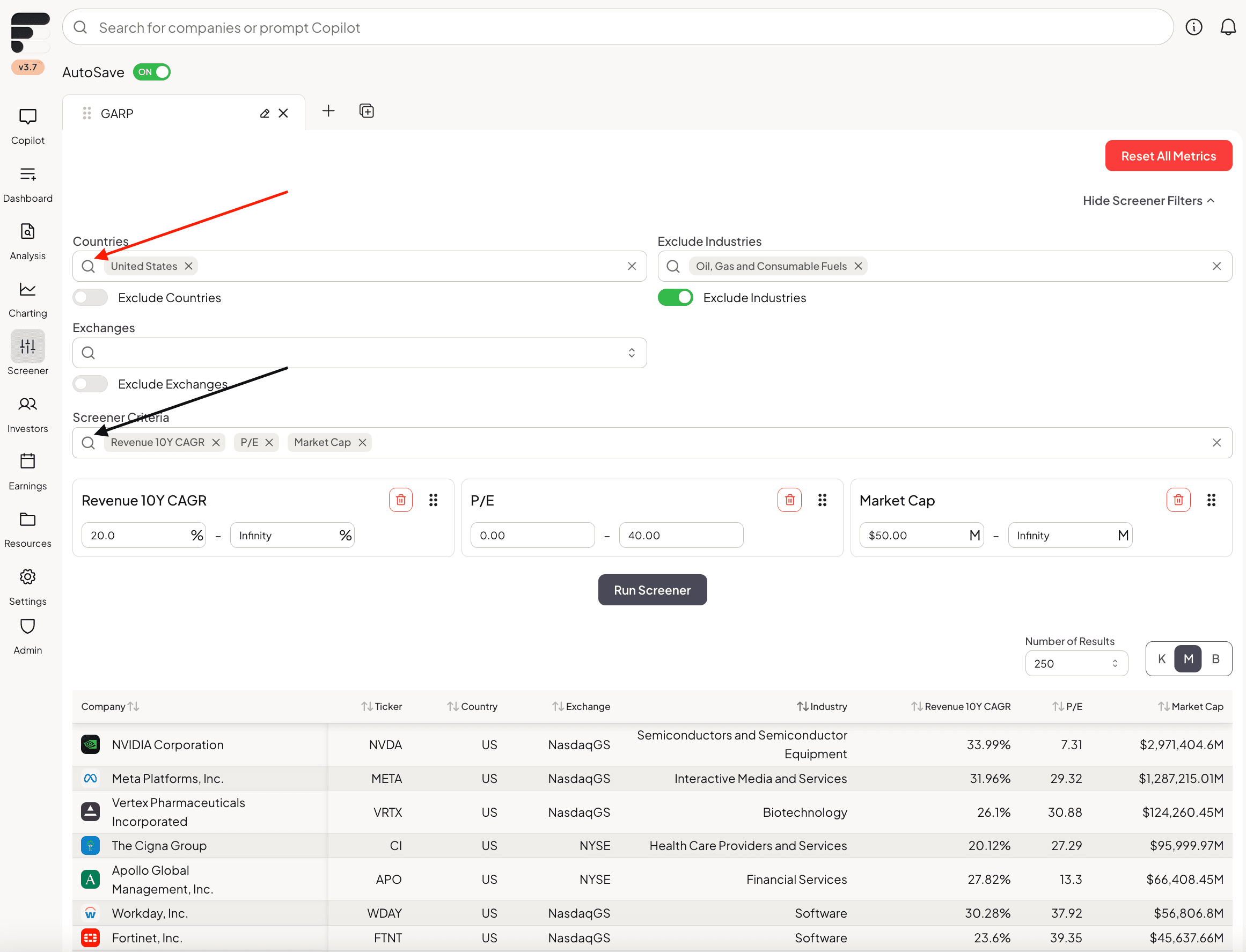
Task: Click Reset All Metrics button
Action: (1168, 156)
